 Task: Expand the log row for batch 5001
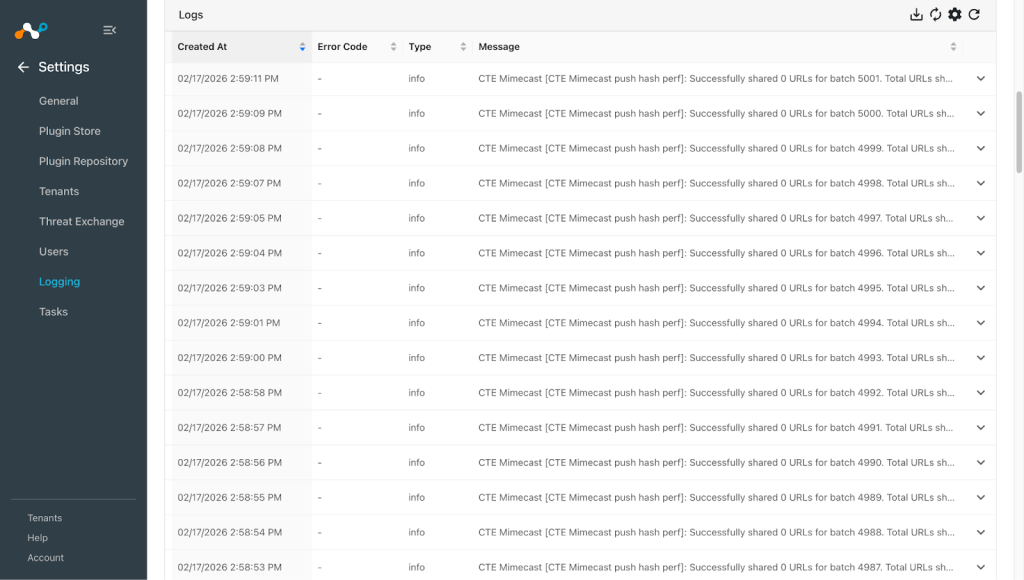tap(980, 78)
